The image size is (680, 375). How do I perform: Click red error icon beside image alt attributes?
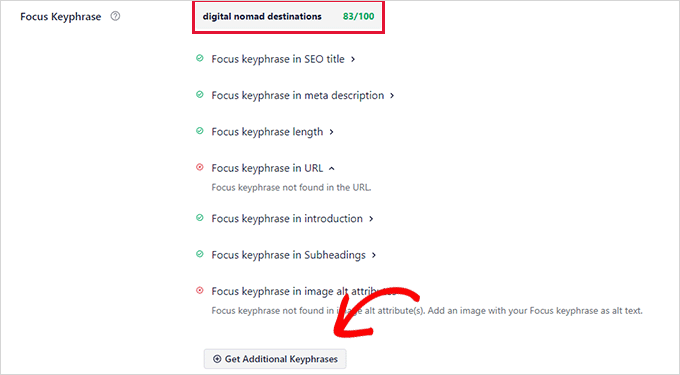pos(199,290)
